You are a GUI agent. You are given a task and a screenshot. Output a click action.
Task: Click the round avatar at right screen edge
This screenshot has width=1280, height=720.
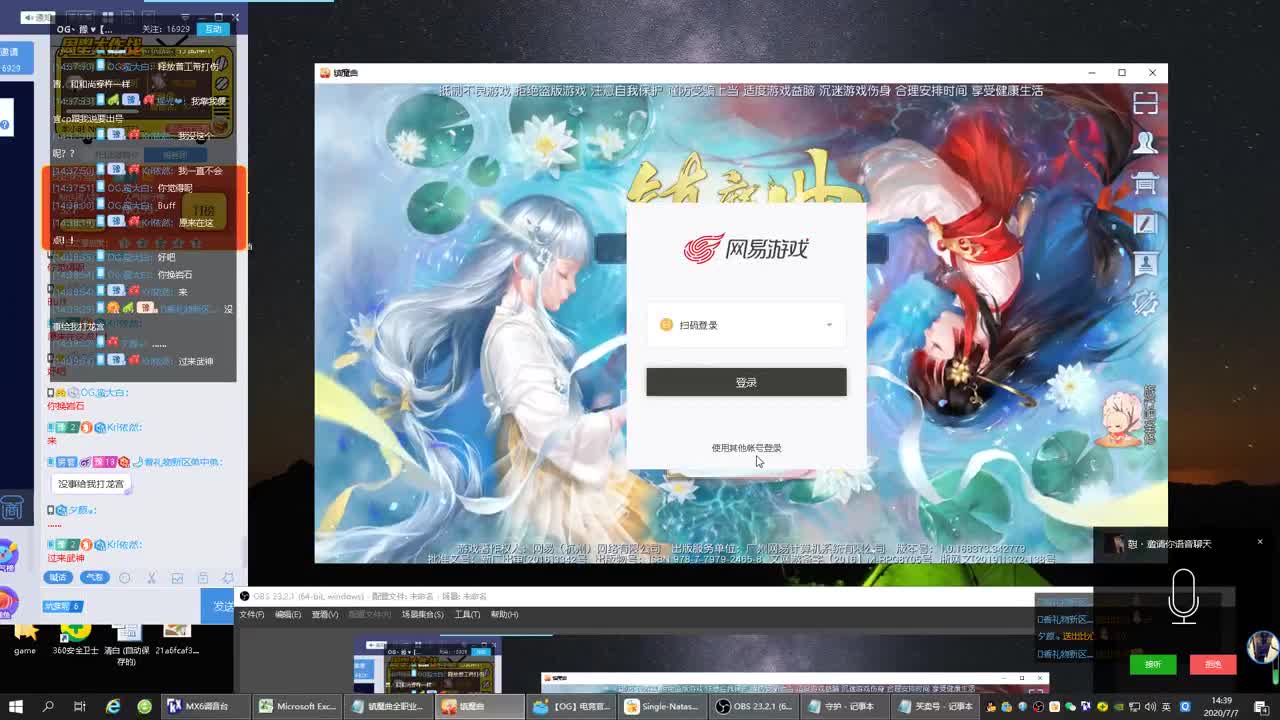(1264, 646)
